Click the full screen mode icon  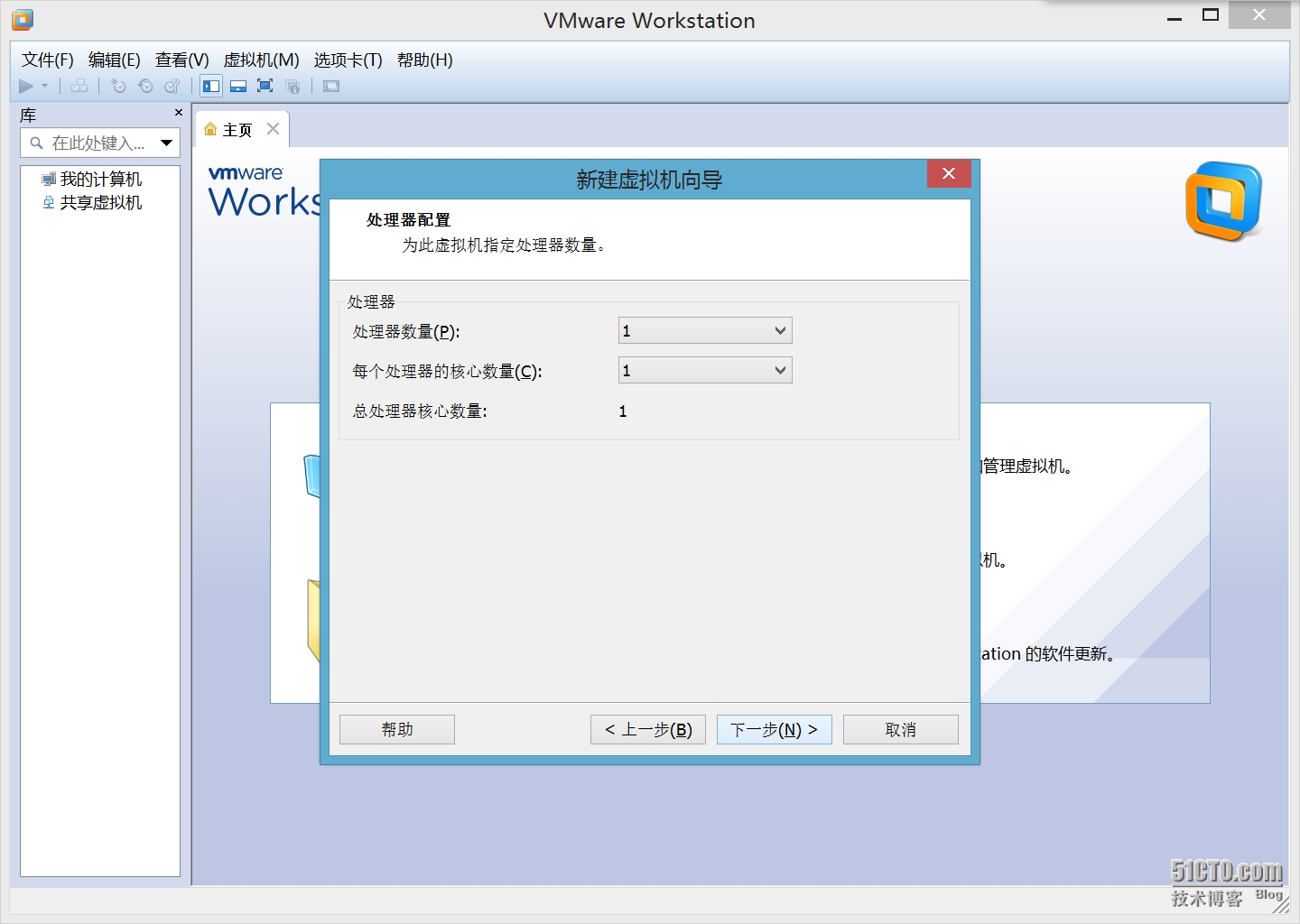tap(265, 86)
